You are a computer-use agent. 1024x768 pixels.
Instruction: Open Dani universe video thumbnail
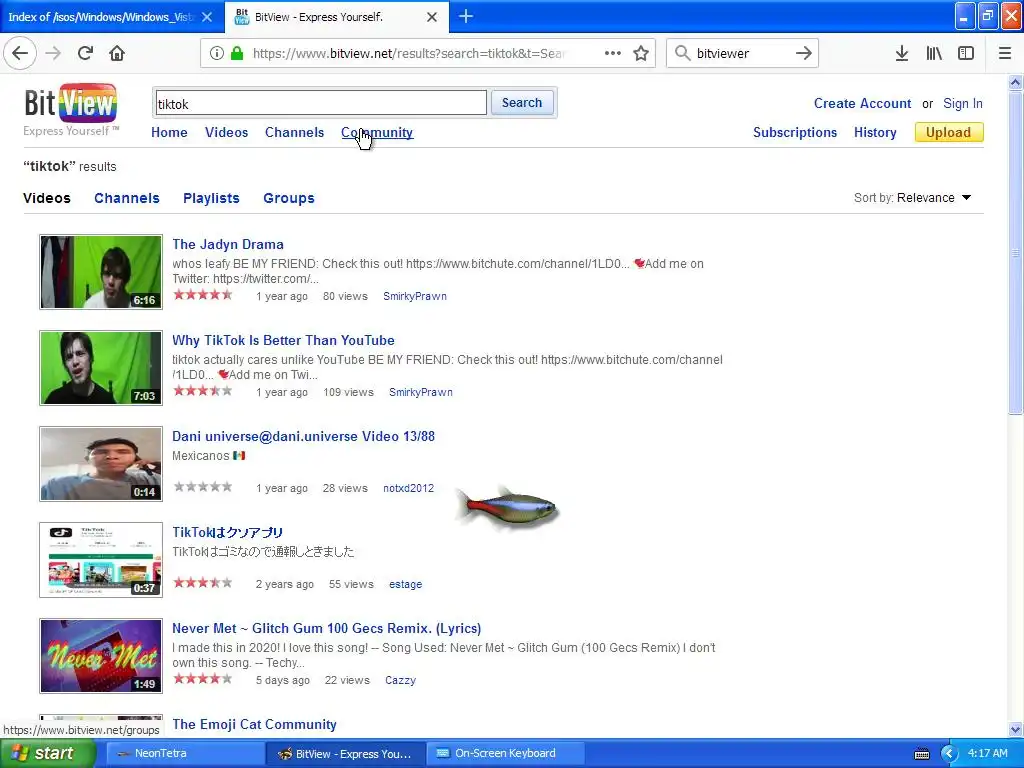101,464
